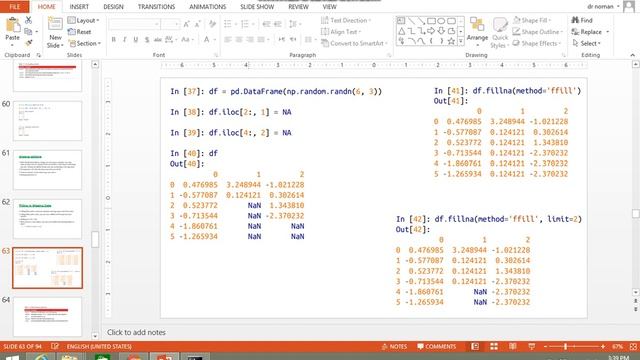
Task: Click the Cut scissors icon
Action: (28, 20)
